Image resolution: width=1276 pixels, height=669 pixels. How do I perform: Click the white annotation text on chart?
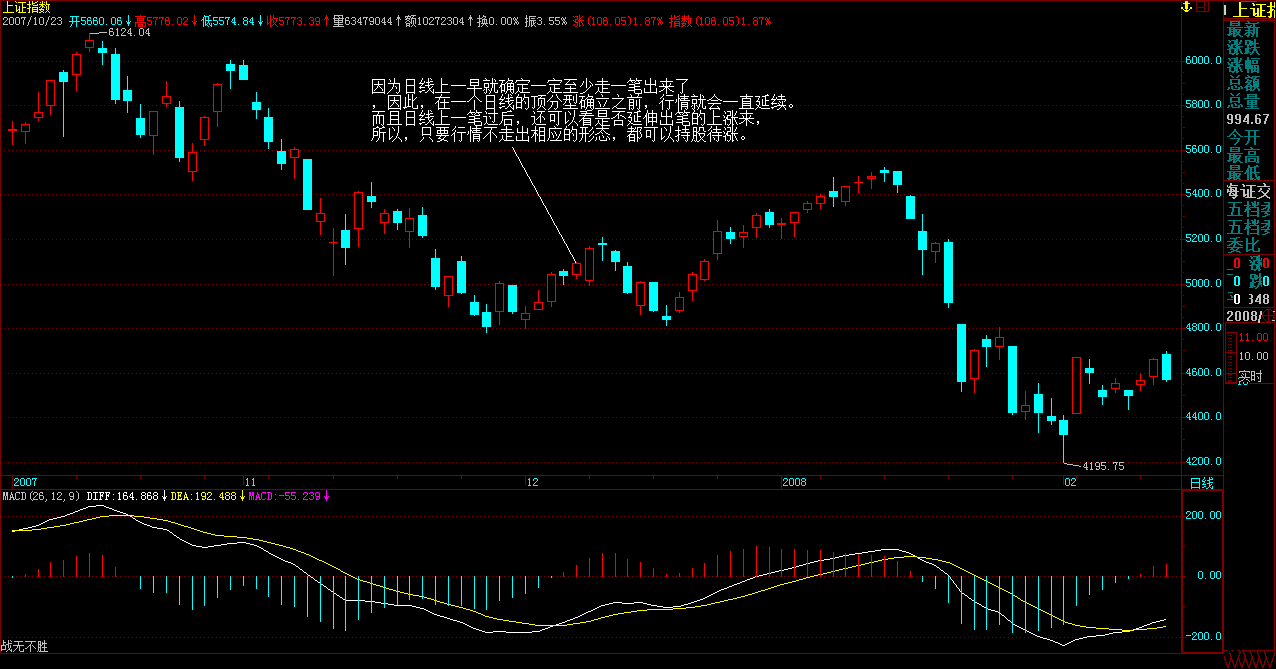[582, 110]
